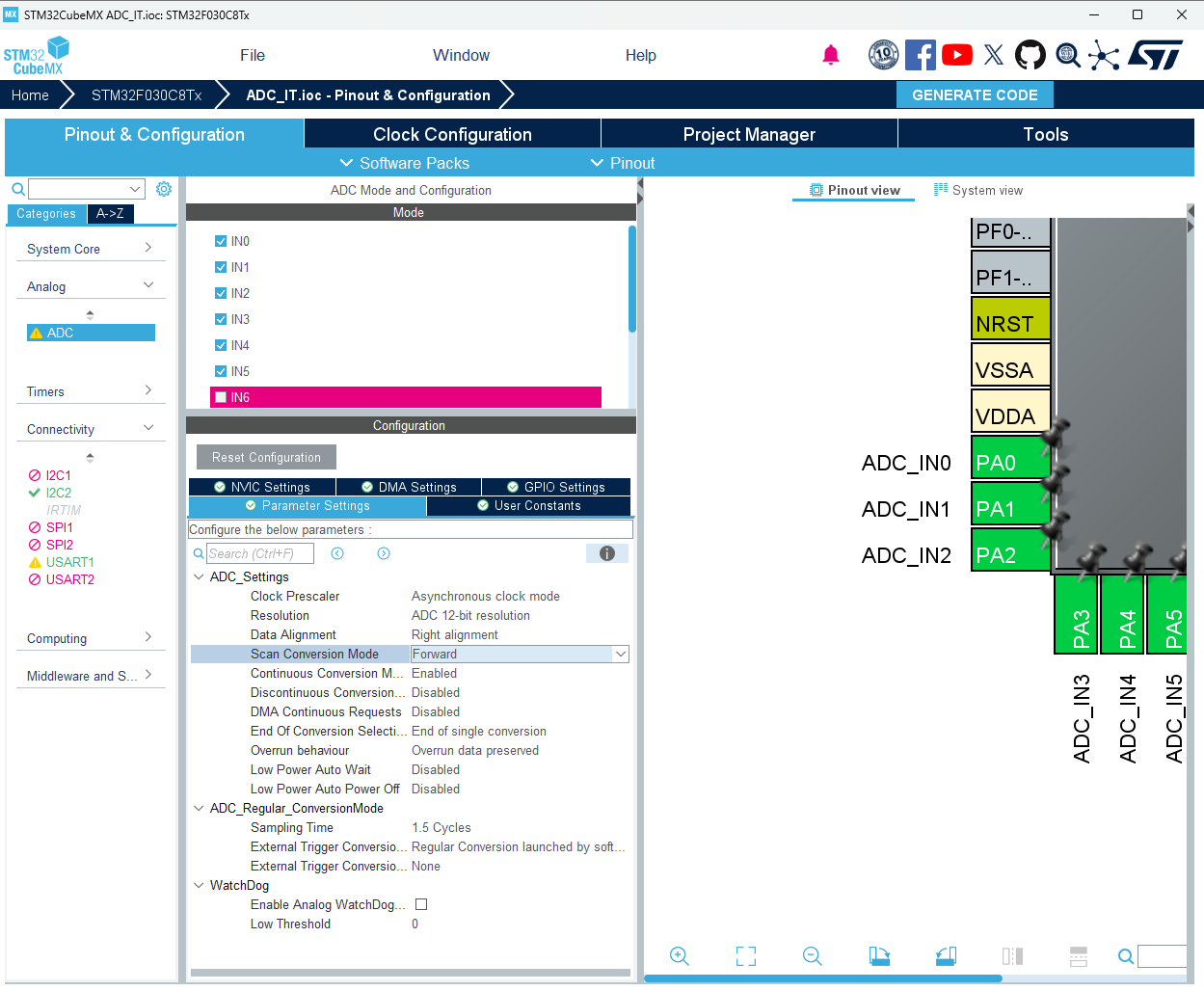The width and height of the screenshot is (1204, 991).
Task: Check Enable Analog WatchDog checkbox
Action: (421, 904)
